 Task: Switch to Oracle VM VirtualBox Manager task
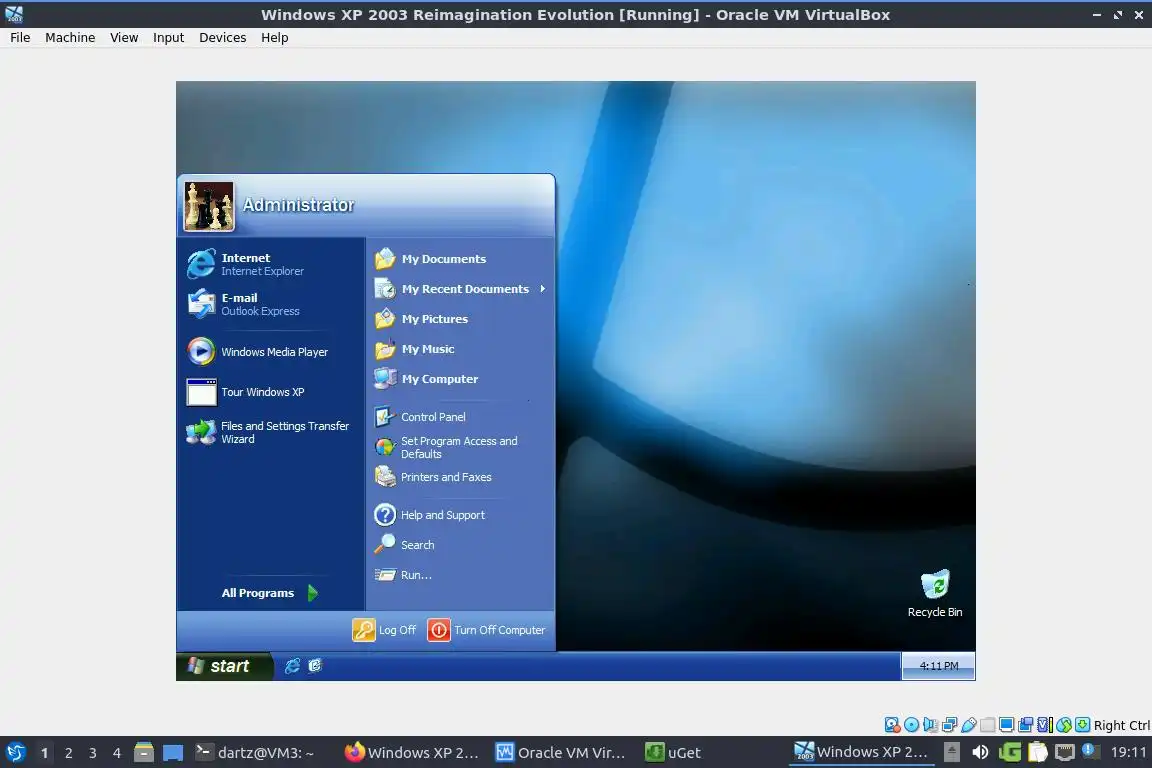[561, 752]
